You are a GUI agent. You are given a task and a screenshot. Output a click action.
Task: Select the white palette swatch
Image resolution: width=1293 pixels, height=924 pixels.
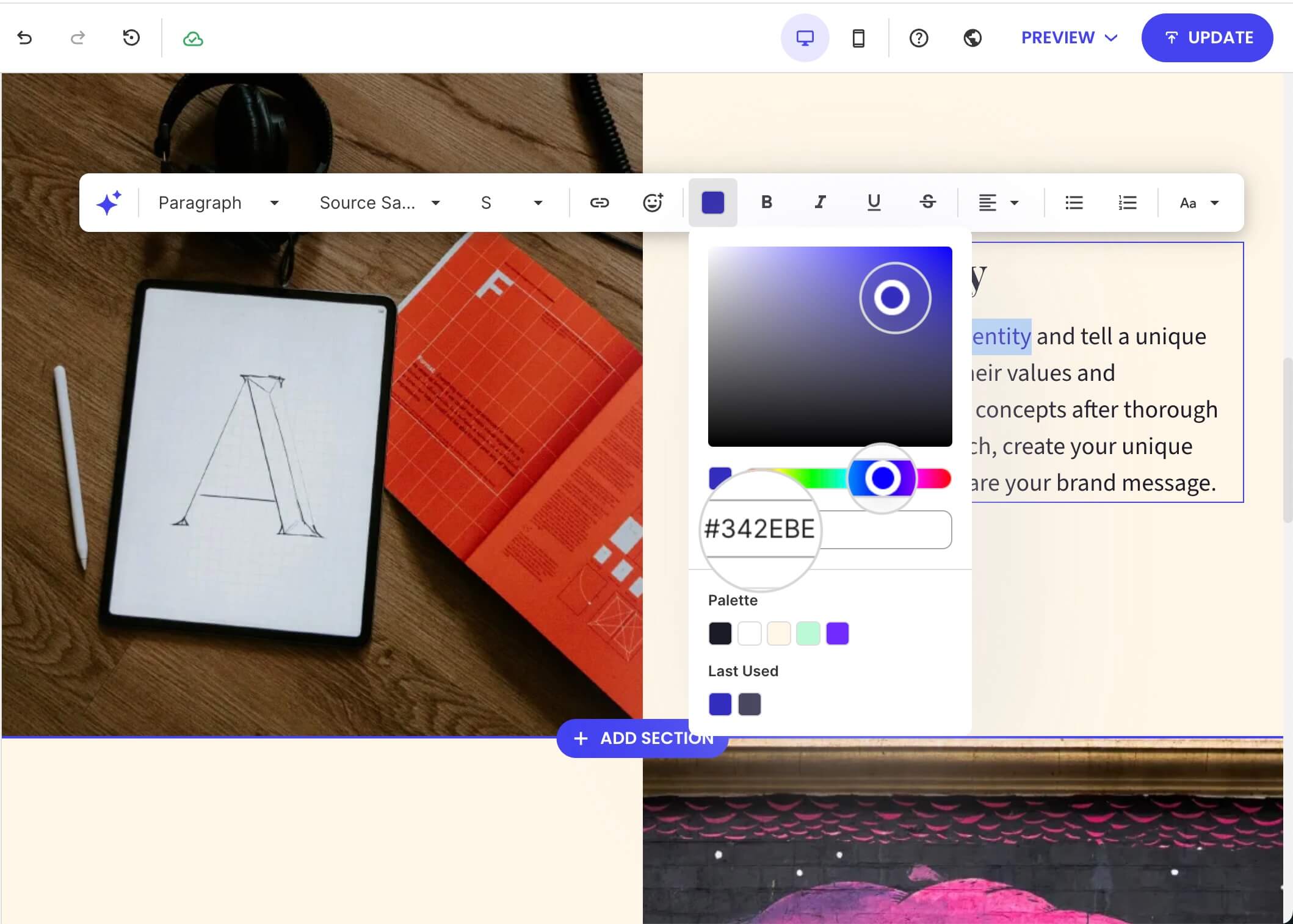(x=749, y=633)
